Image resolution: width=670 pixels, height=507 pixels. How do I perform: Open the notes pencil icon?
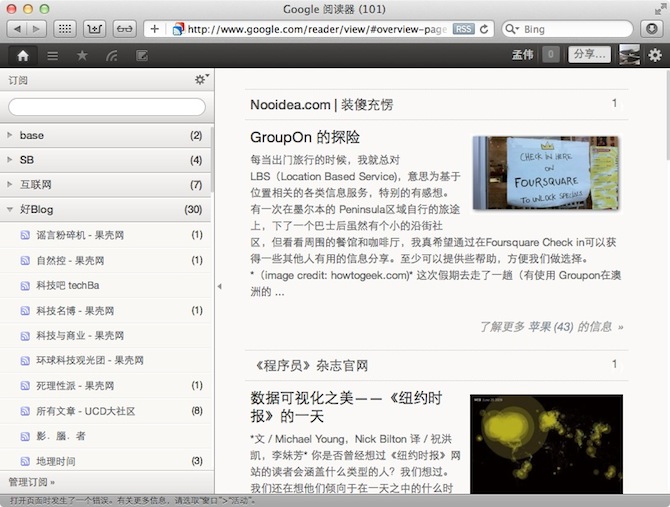(x=142, y=56)
